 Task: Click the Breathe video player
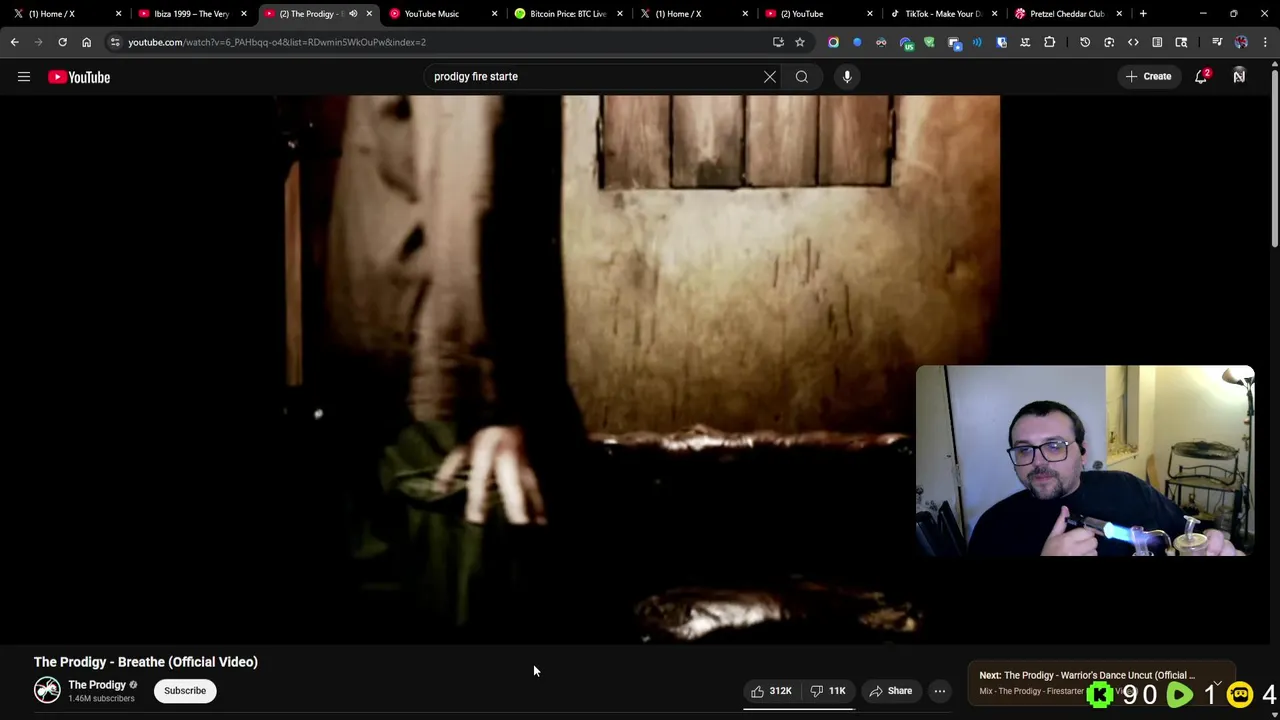[637, 370]
